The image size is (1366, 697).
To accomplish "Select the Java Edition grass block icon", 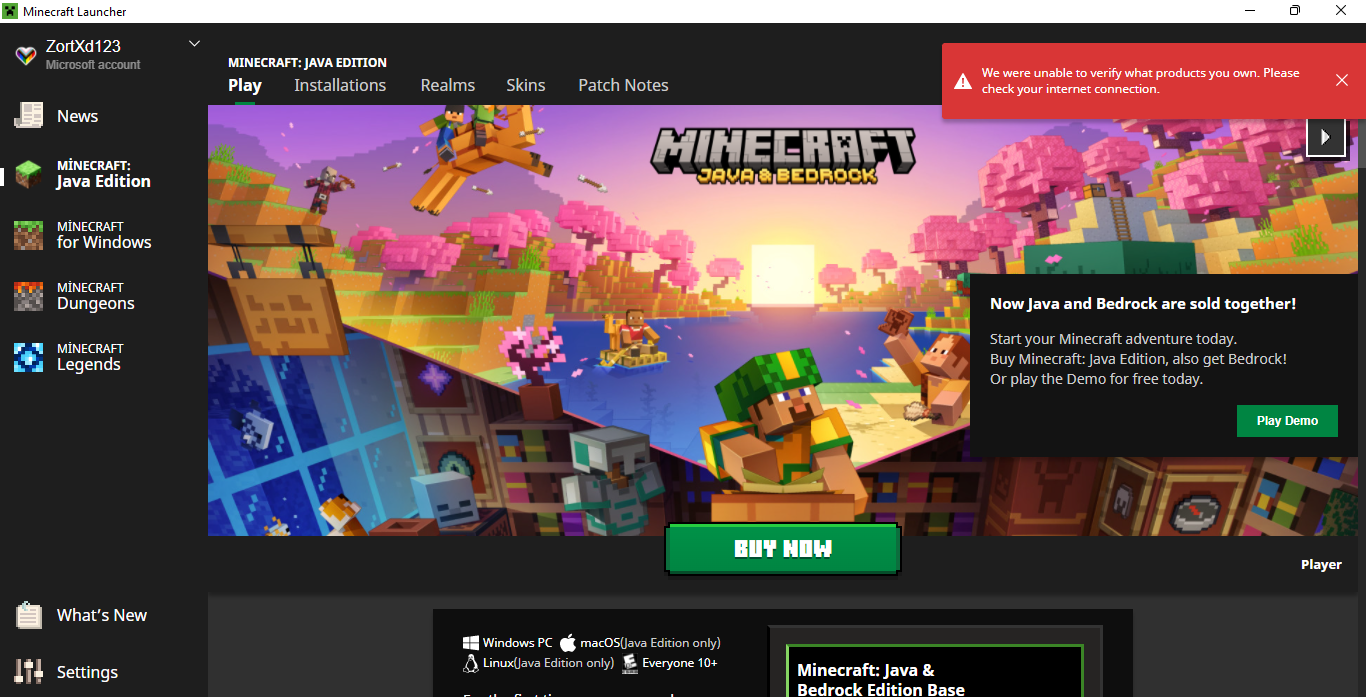I will 28,174.
